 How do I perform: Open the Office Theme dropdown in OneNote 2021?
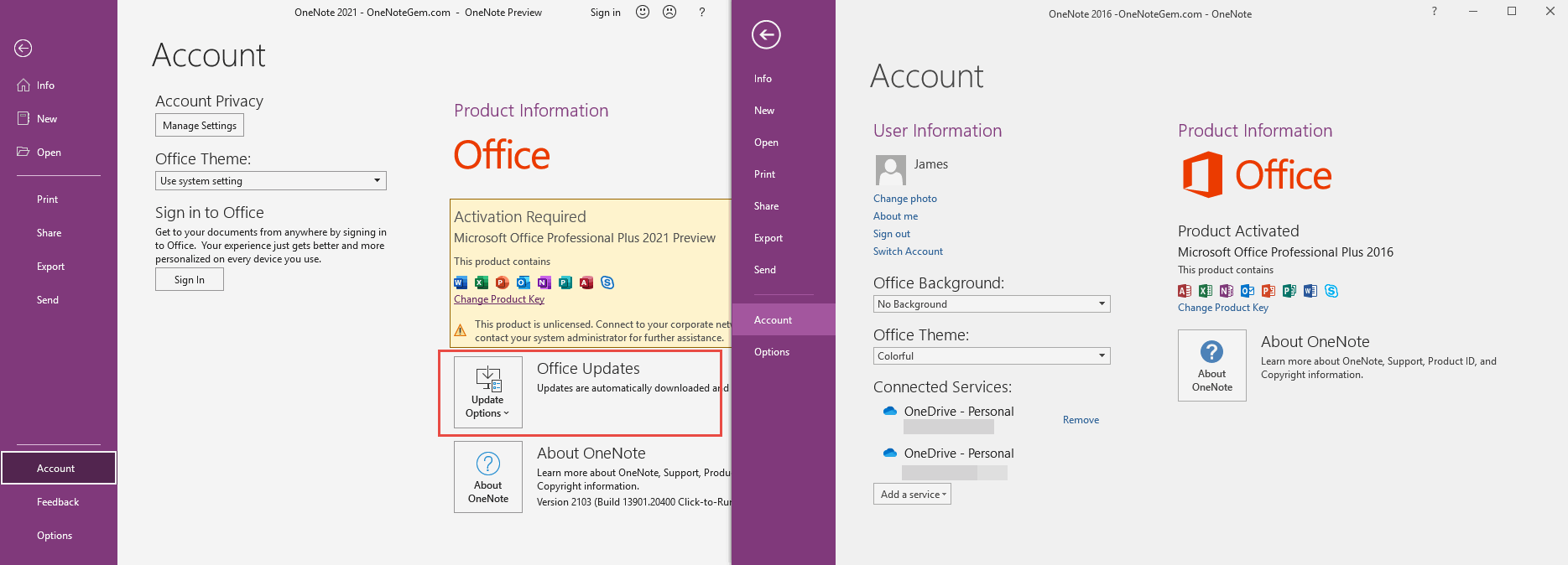click(271, 181)
